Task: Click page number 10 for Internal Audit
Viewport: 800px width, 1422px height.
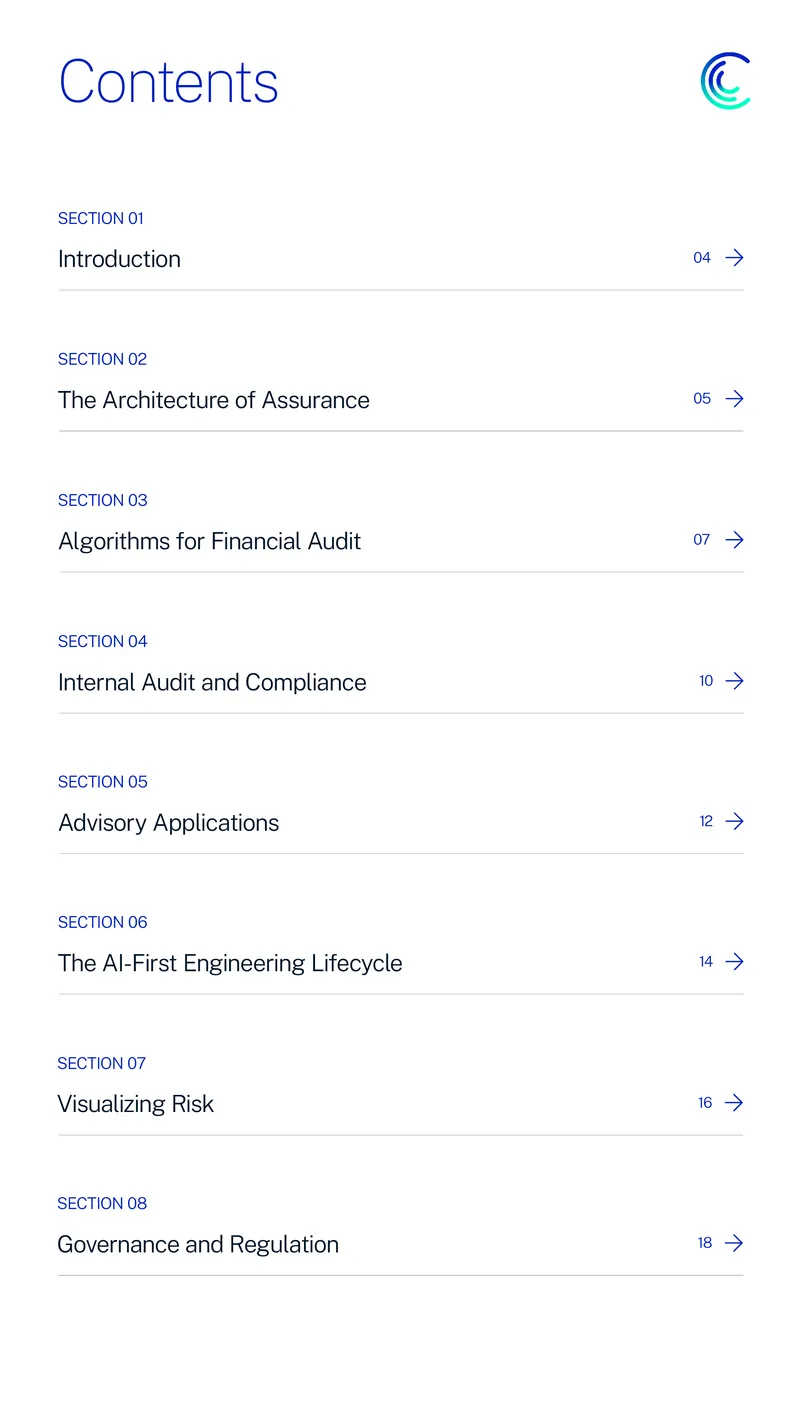Action: click(706, 681)
